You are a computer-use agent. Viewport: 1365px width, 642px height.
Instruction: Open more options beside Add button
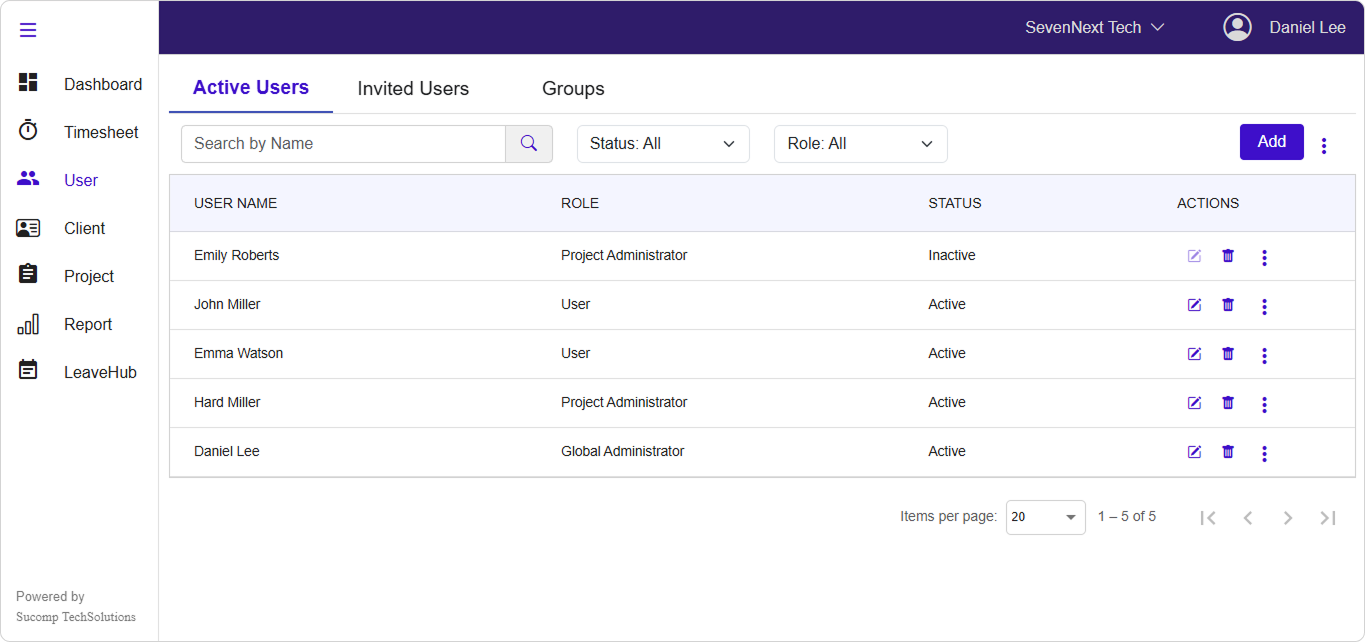click(x=1324, y=146)
